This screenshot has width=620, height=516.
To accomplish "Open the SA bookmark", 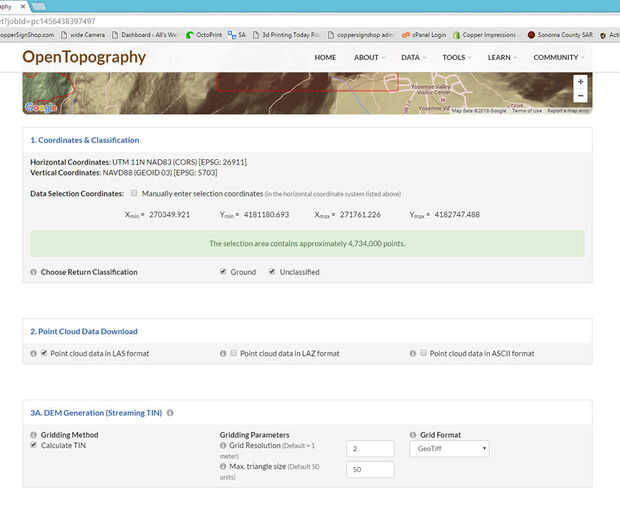I will 236,35.
